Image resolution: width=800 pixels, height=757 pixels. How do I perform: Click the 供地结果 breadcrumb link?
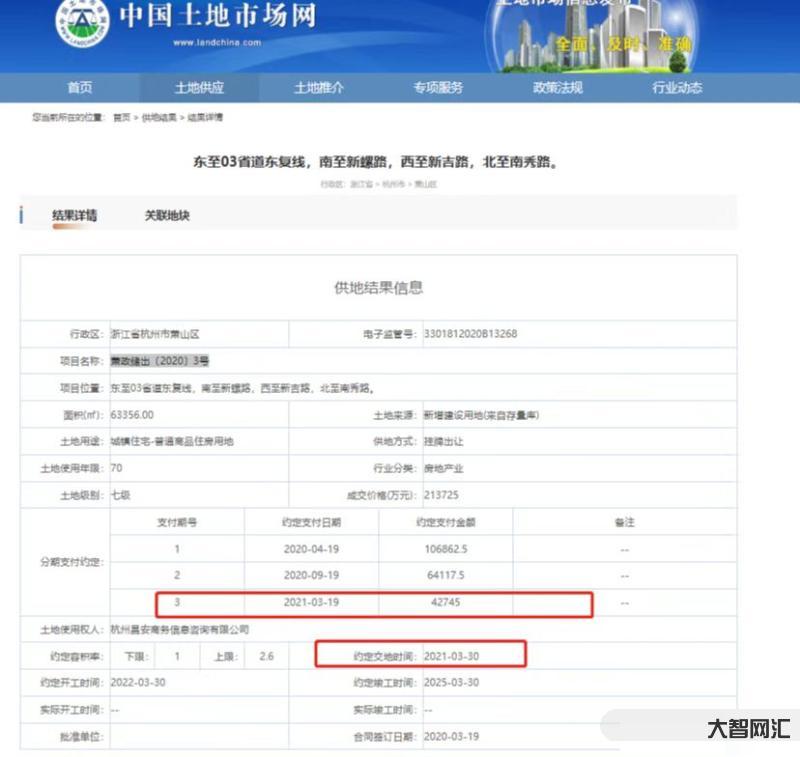click(159, 117)
